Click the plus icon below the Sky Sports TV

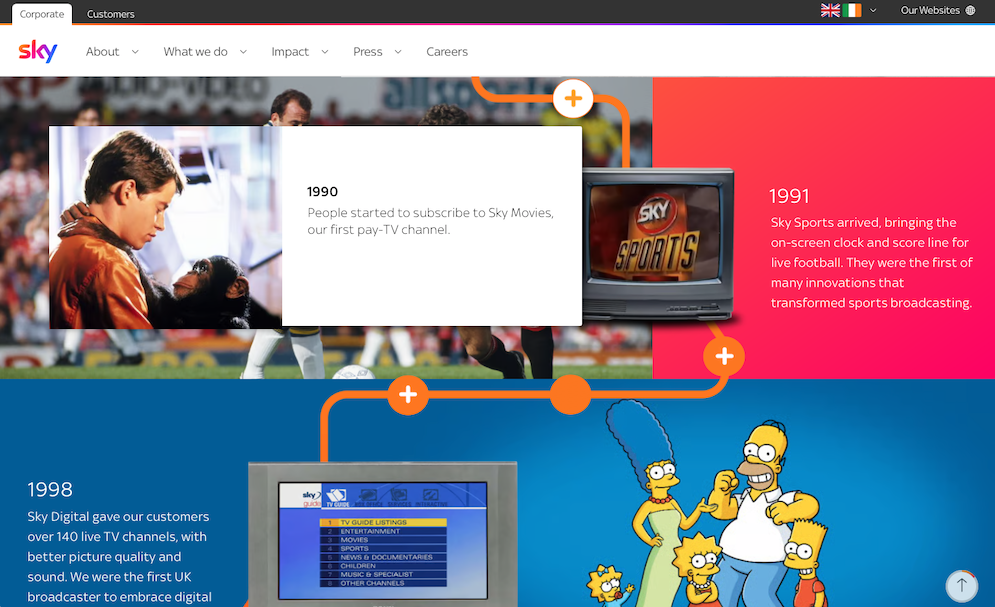pos(724,356)
